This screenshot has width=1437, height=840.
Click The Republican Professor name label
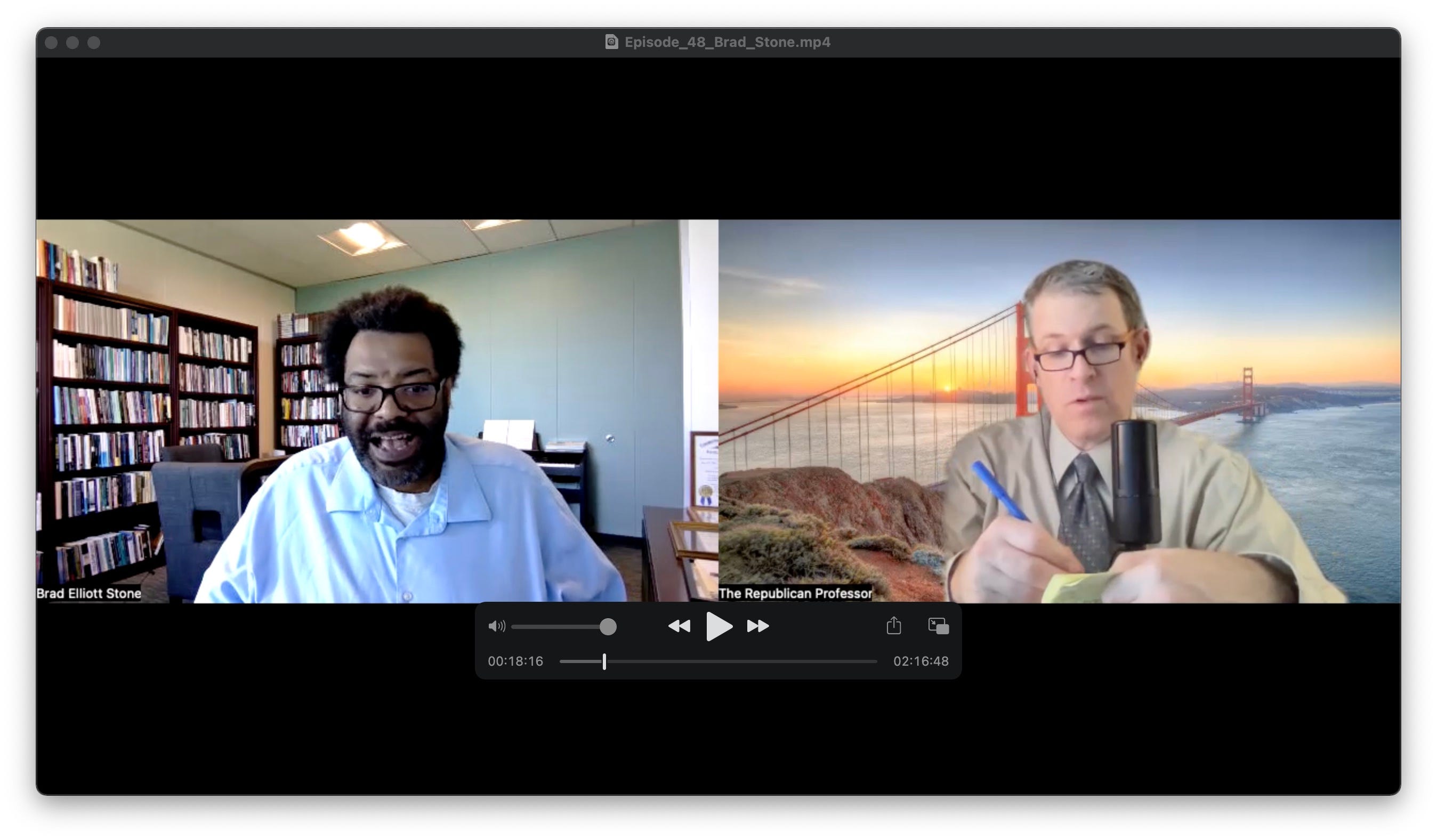(795, 593)
